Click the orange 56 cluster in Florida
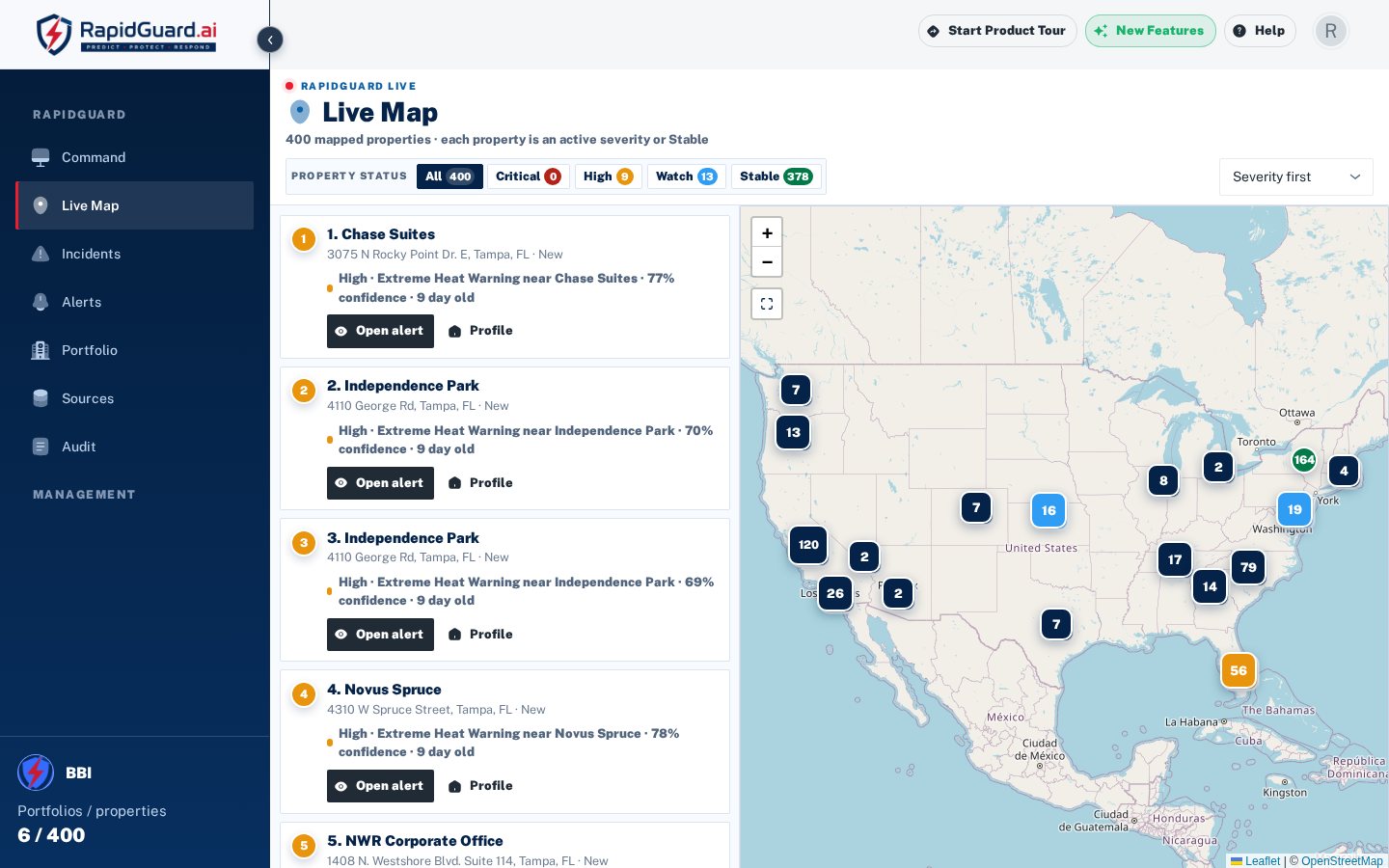Viewport: 1389px width, 868px height. pos(1239,670)
